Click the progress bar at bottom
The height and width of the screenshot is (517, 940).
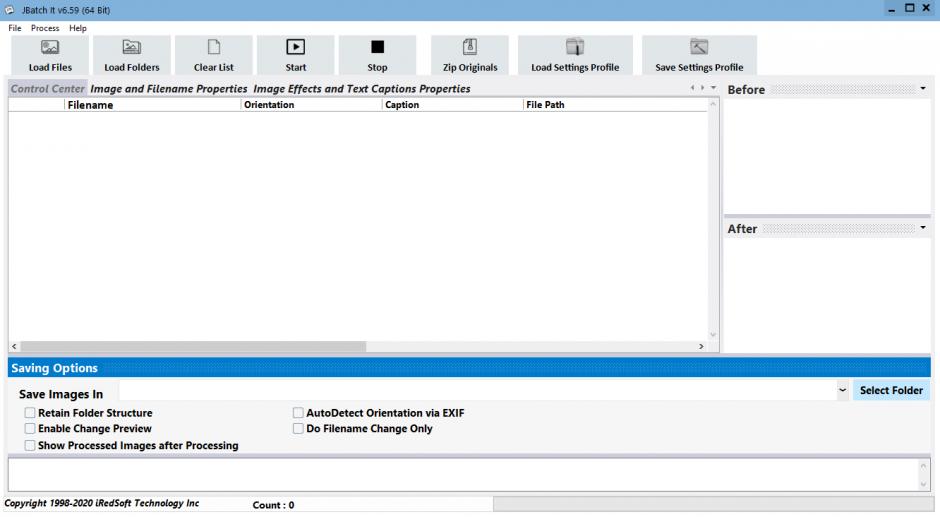(713, 504)
